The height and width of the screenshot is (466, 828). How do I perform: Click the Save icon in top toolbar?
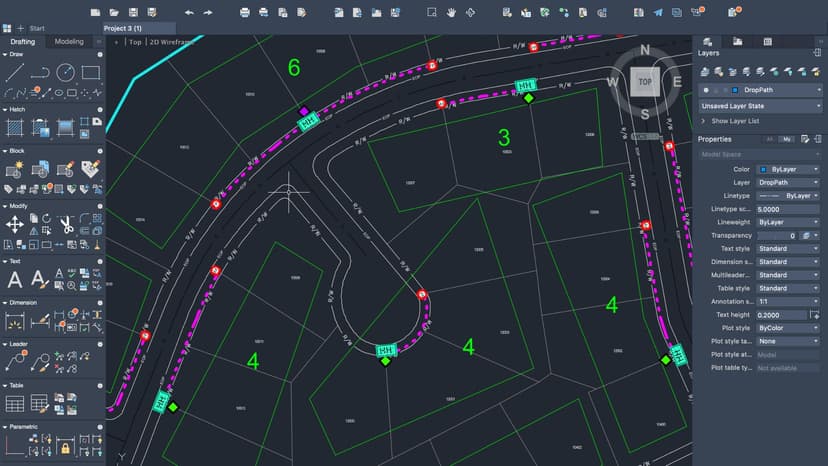(x=133, y=13)
